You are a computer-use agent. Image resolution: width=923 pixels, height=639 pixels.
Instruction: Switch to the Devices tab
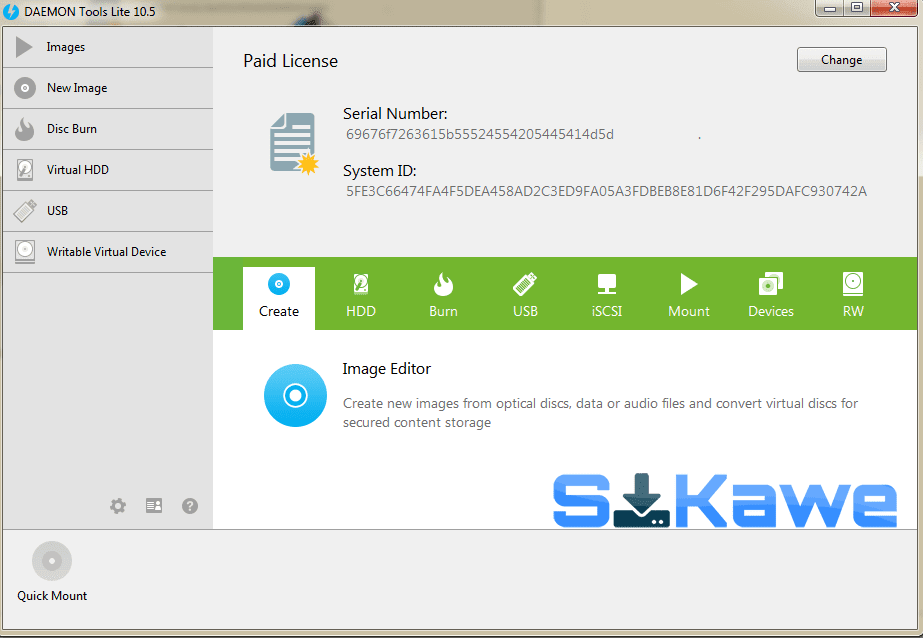coord(771,297)
